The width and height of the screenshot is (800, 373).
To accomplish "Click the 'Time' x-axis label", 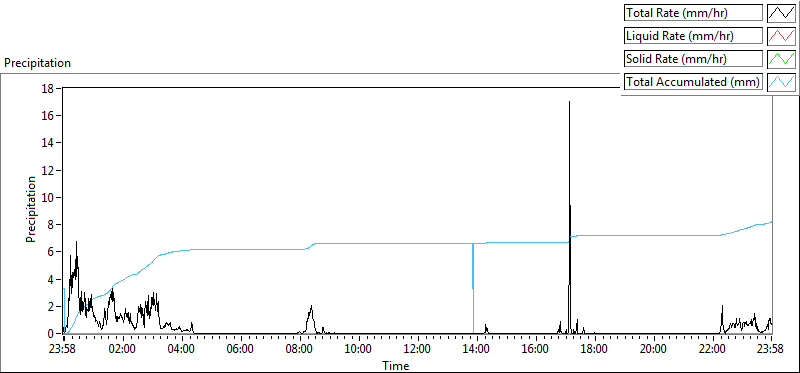I will 395,366.
